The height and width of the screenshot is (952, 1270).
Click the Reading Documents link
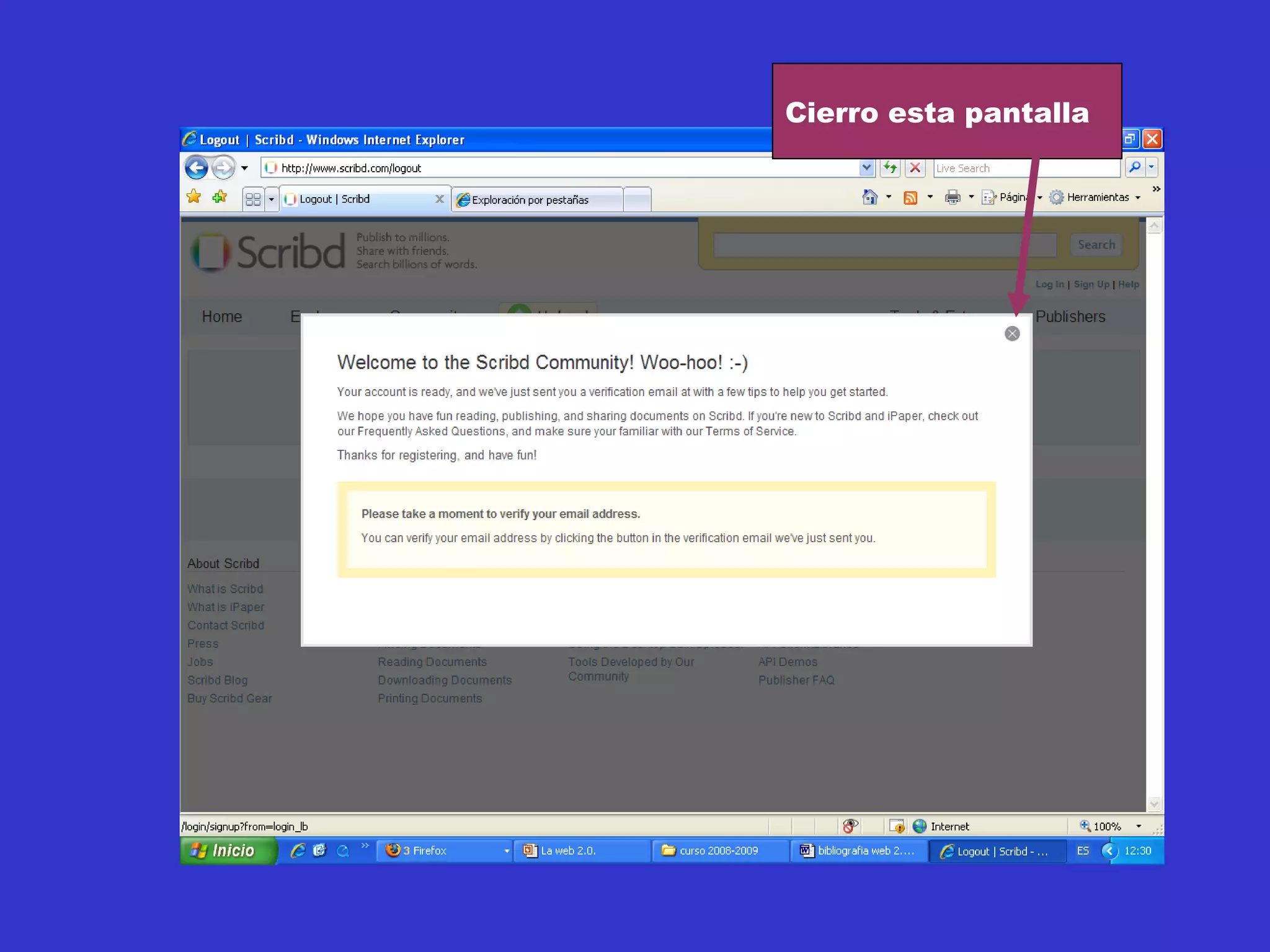(x=432, y=662)
